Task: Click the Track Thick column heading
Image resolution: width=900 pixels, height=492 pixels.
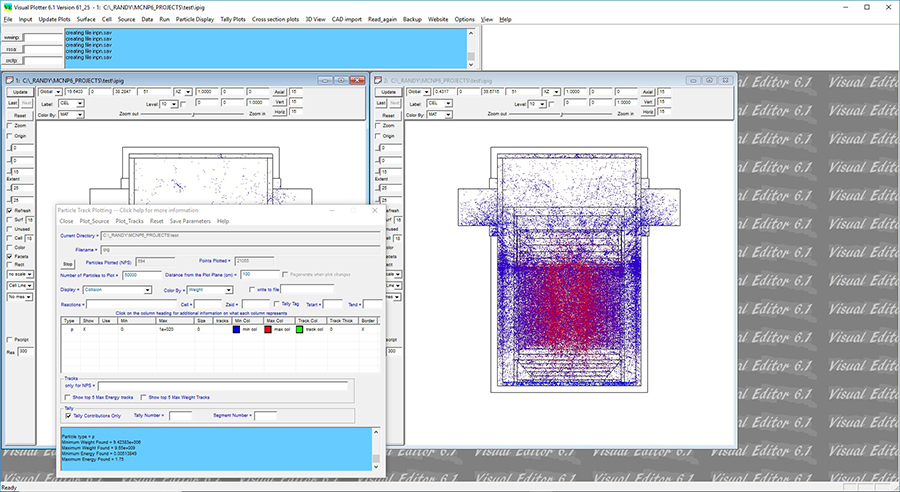Action: tap(343, 320)
